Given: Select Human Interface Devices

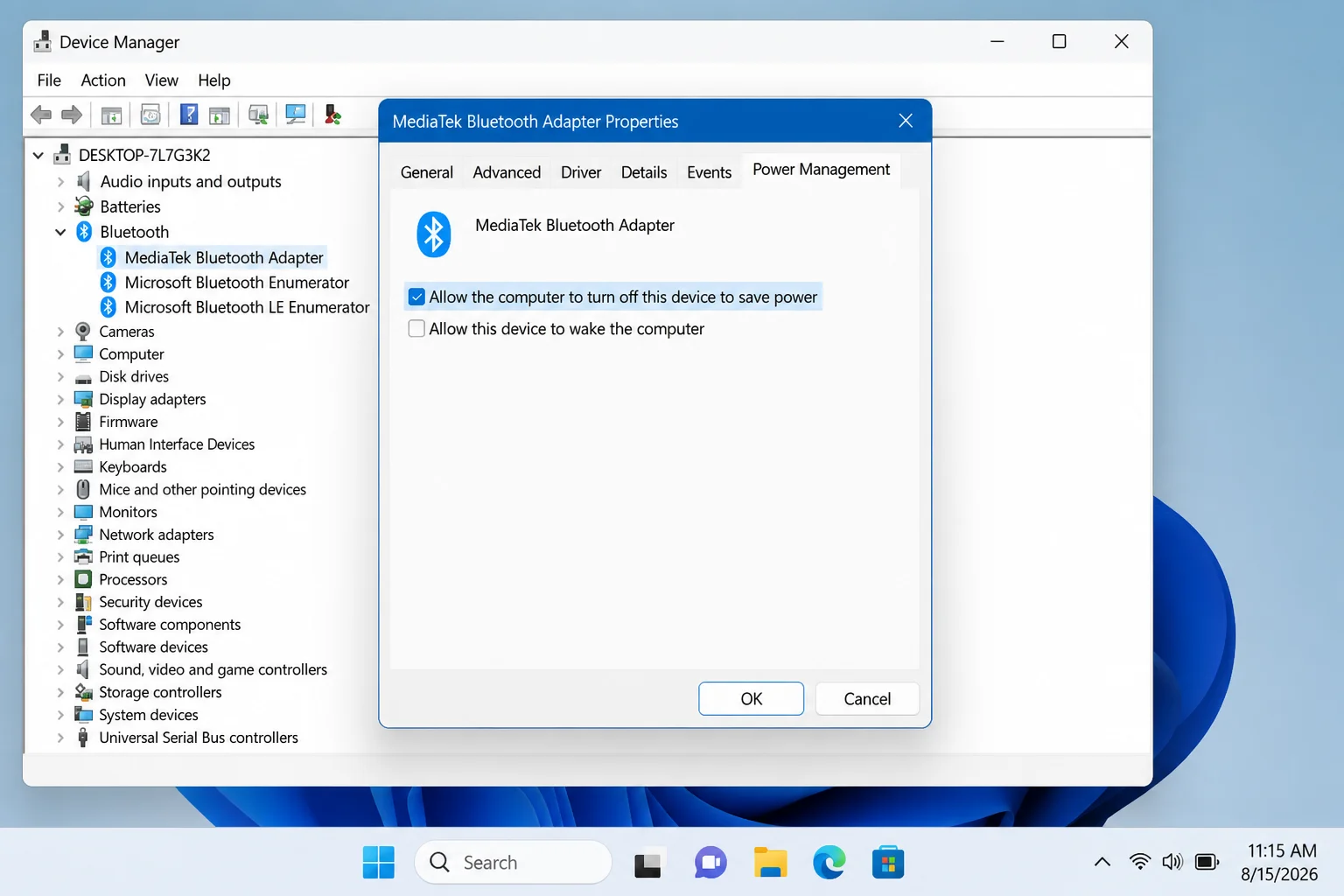Looking at the screenshot, I should pyautogui.click(x=177, y=444).
